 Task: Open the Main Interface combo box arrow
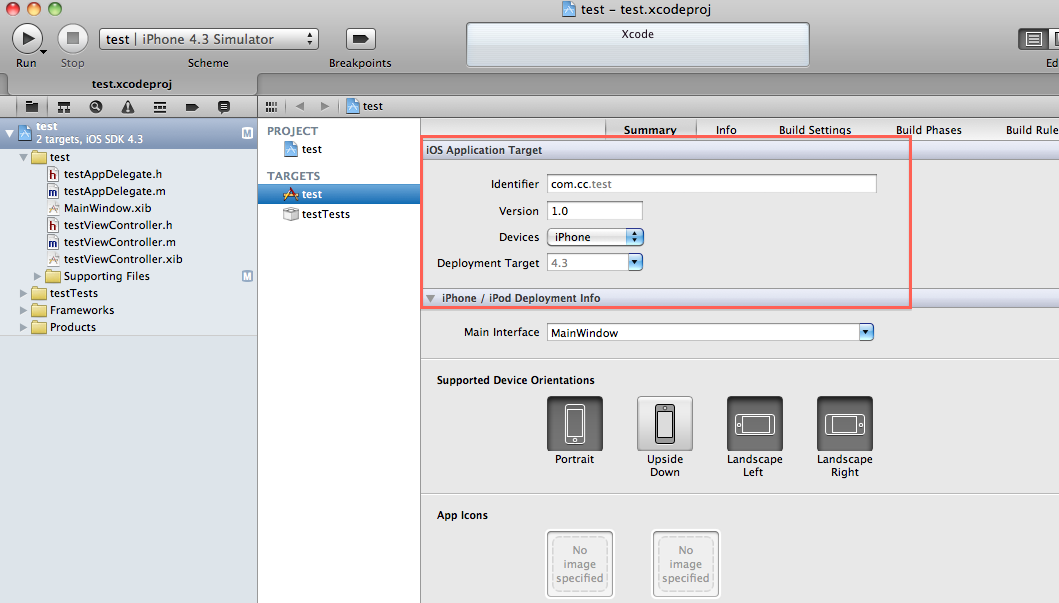pyautogui.click(x=866, y=332)
